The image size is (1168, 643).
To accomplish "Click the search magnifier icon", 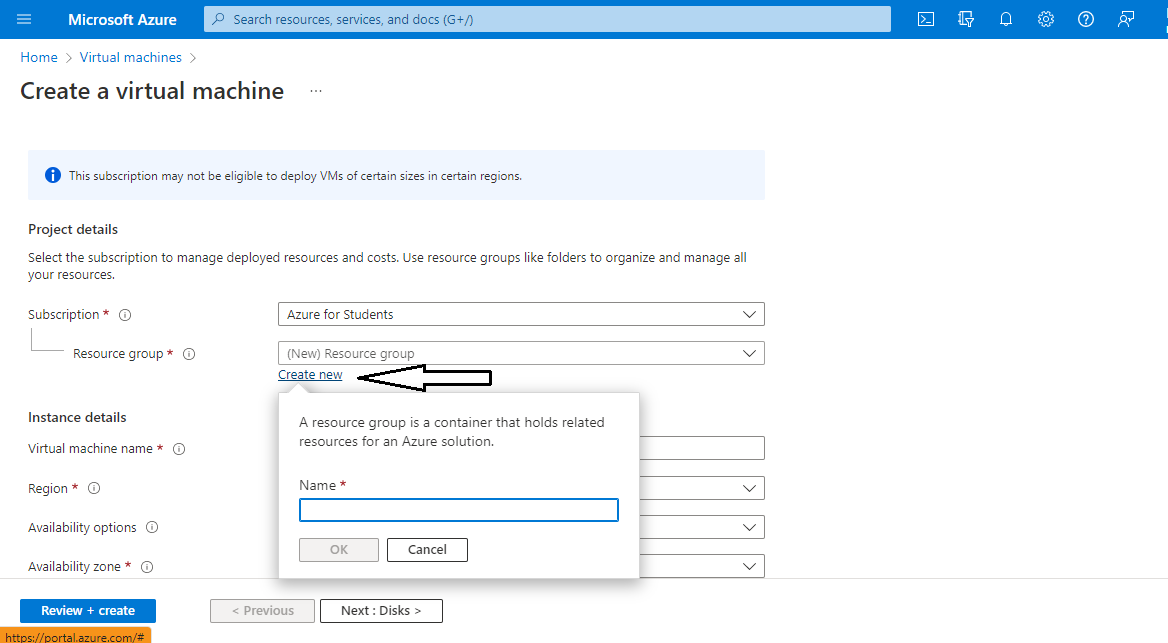I will 218,19.
